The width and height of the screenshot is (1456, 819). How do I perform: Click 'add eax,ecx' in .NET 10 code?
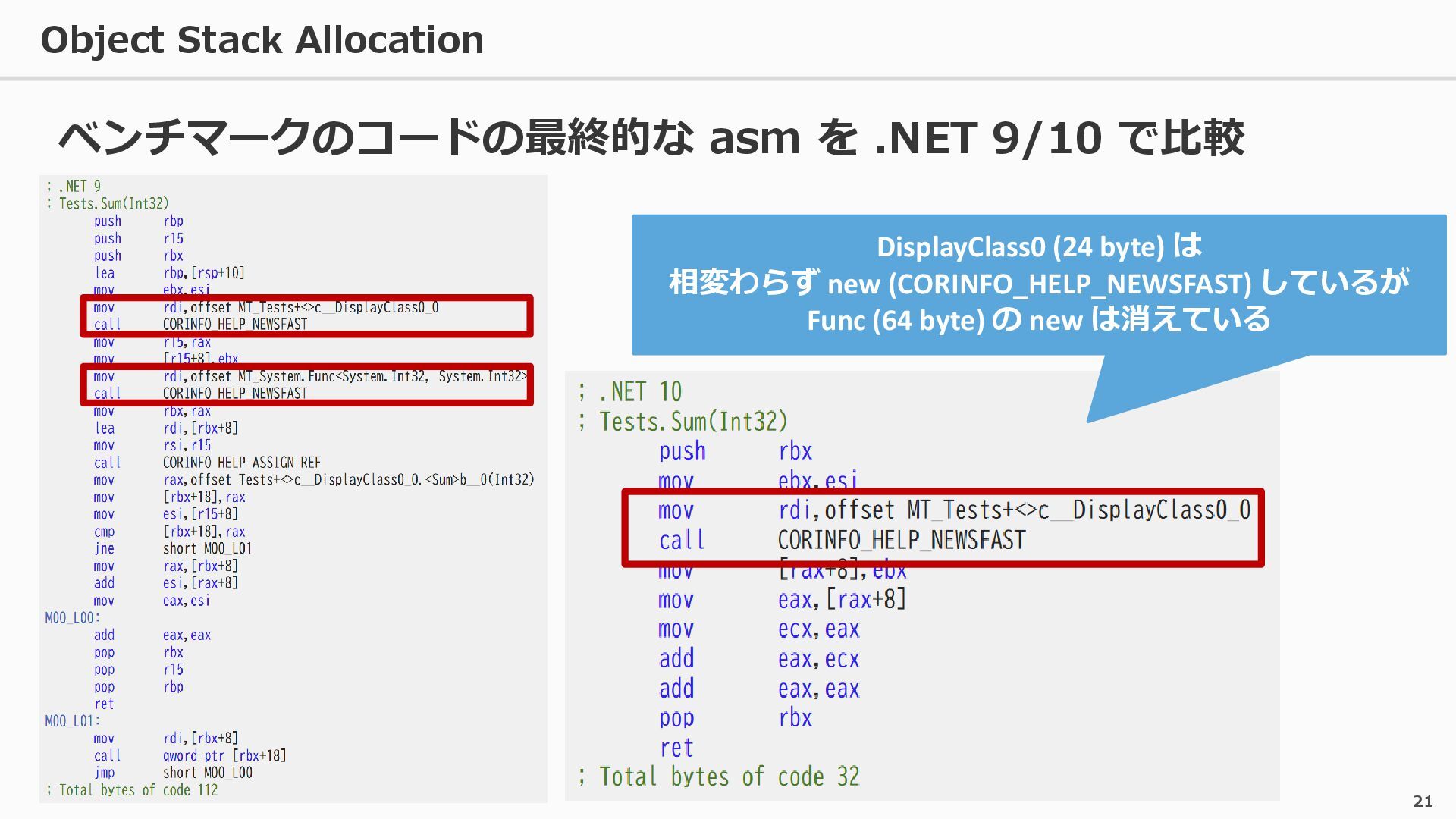point(758,659)
